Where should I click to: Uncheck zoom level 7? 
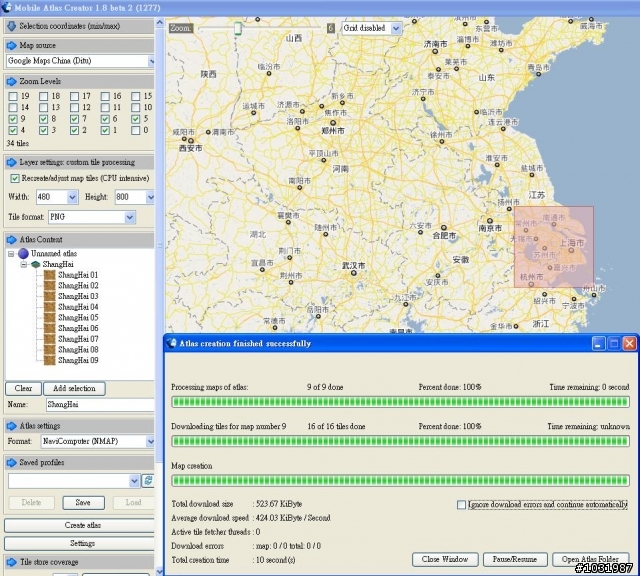click(74, 119)
